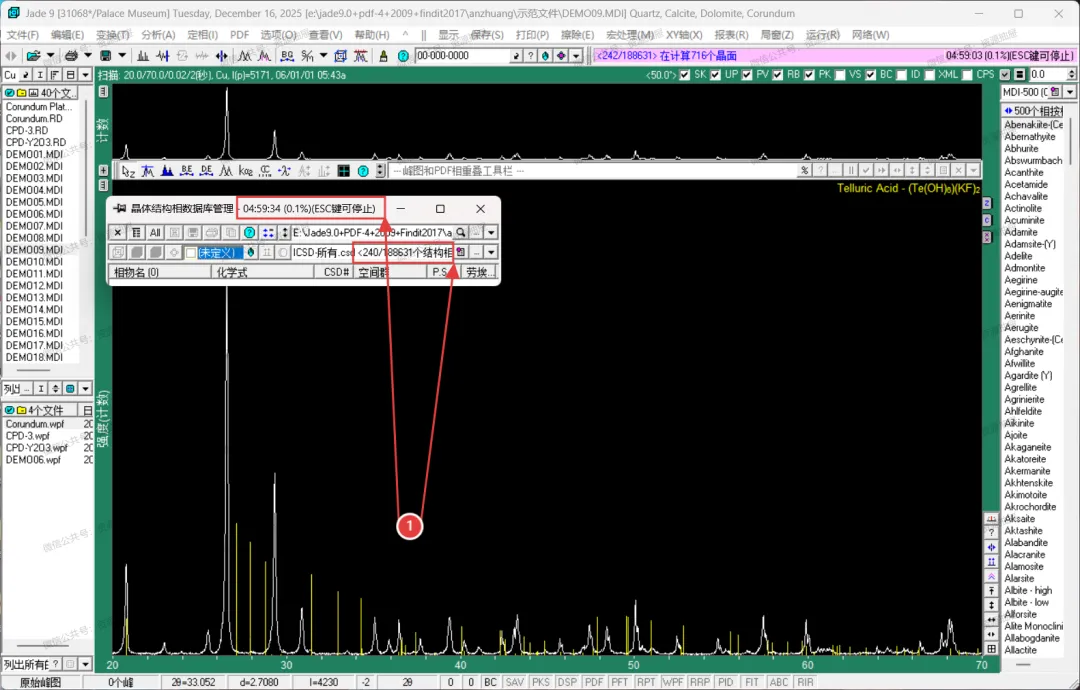Open ICSD file dropdown in database manager
This screenshot has width=1080, height=690.
(x=491, y=253)
